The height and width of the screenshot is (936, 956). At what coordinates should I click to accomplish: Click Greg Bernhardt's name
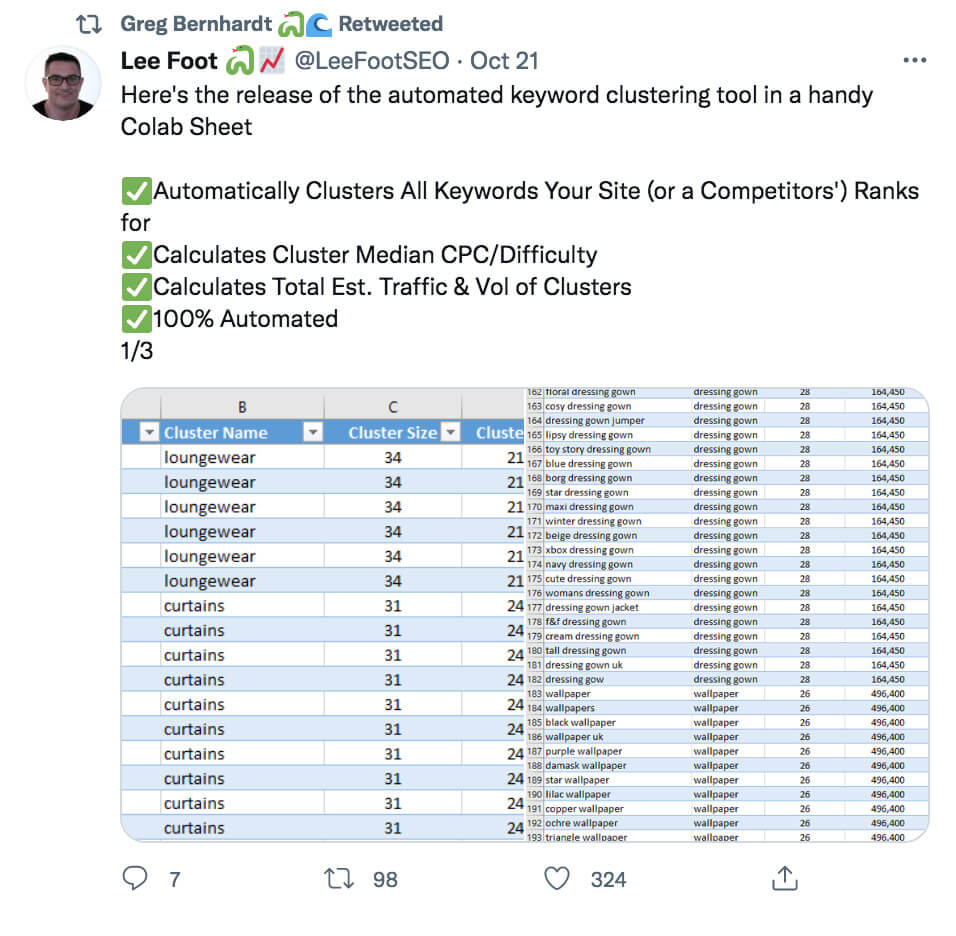click(x=196, y=22)
